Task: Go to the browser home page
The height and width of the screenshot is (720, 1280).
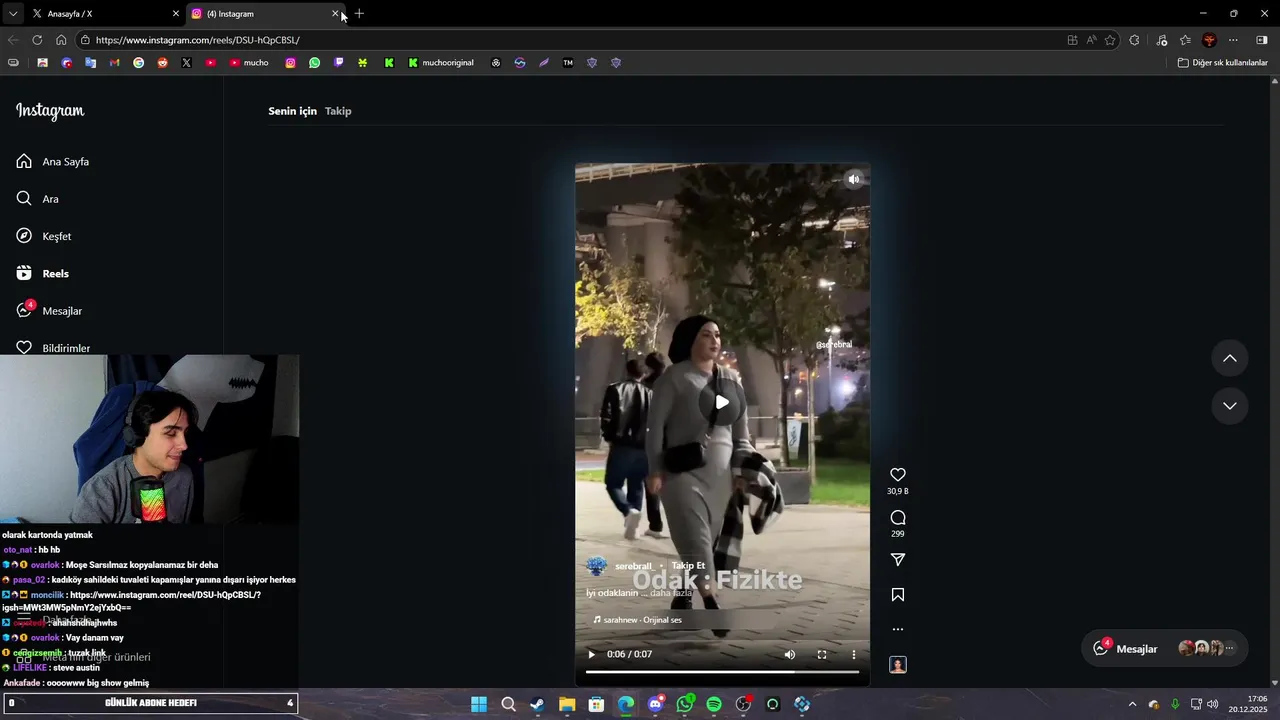Action: 61,40
